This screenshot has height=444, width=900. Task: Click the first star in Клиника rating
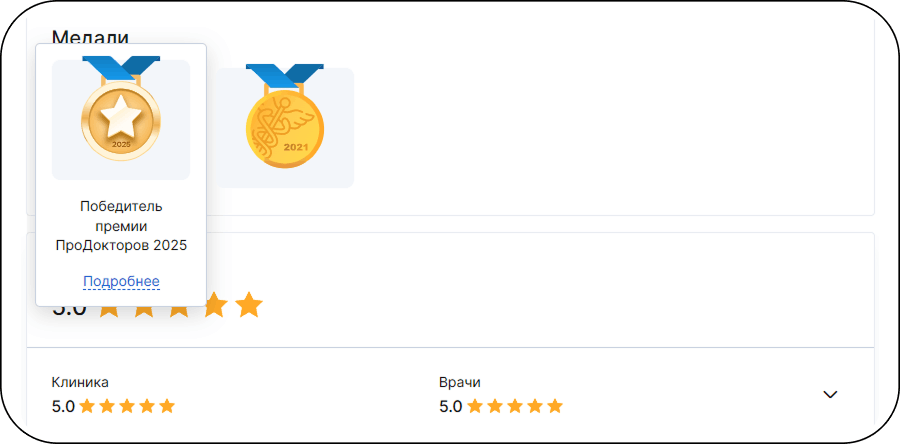[87, 406]
